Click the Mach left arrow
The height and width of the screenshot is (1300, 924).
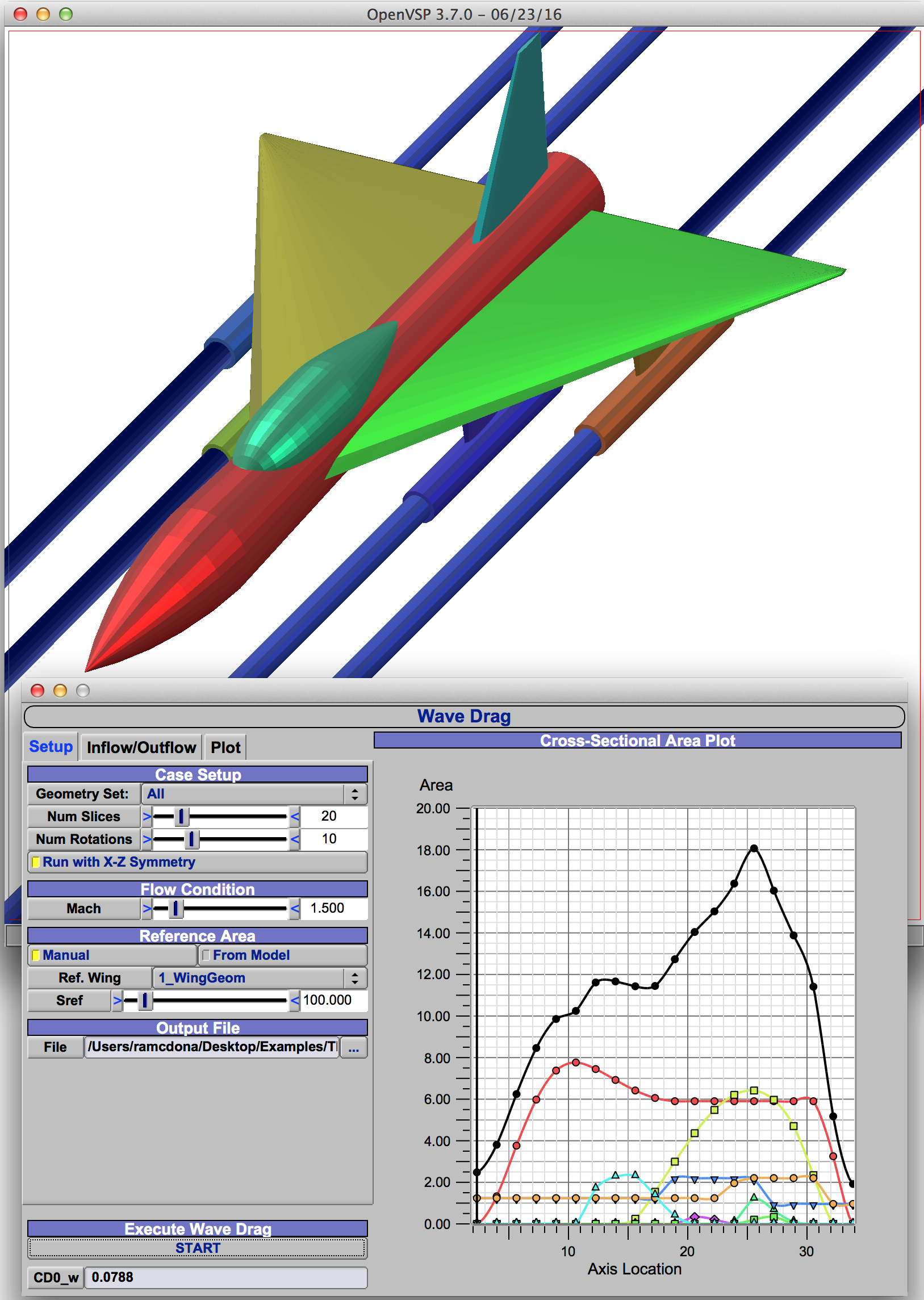[147, 909]
